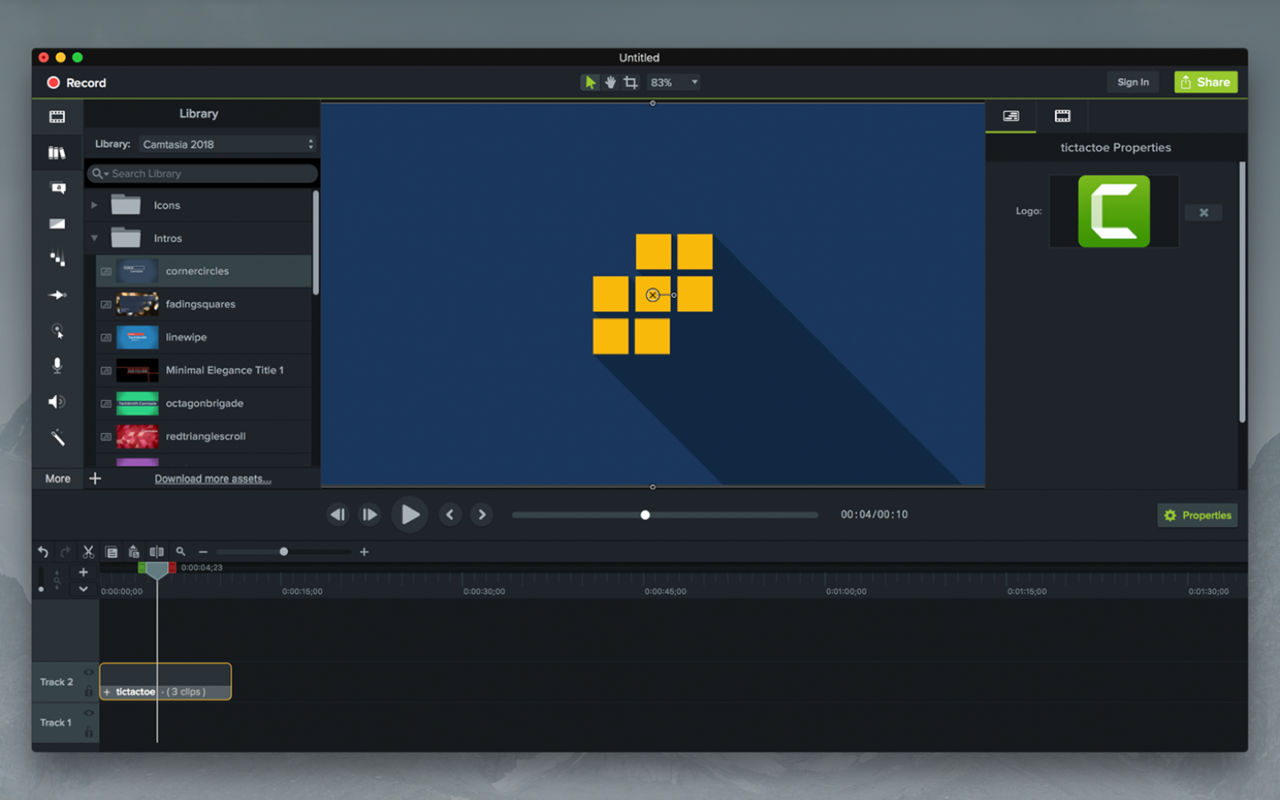Open the Behaviors tab
Image resolution: width=1280 pixels, height=800 pixels.
(57, 259)
